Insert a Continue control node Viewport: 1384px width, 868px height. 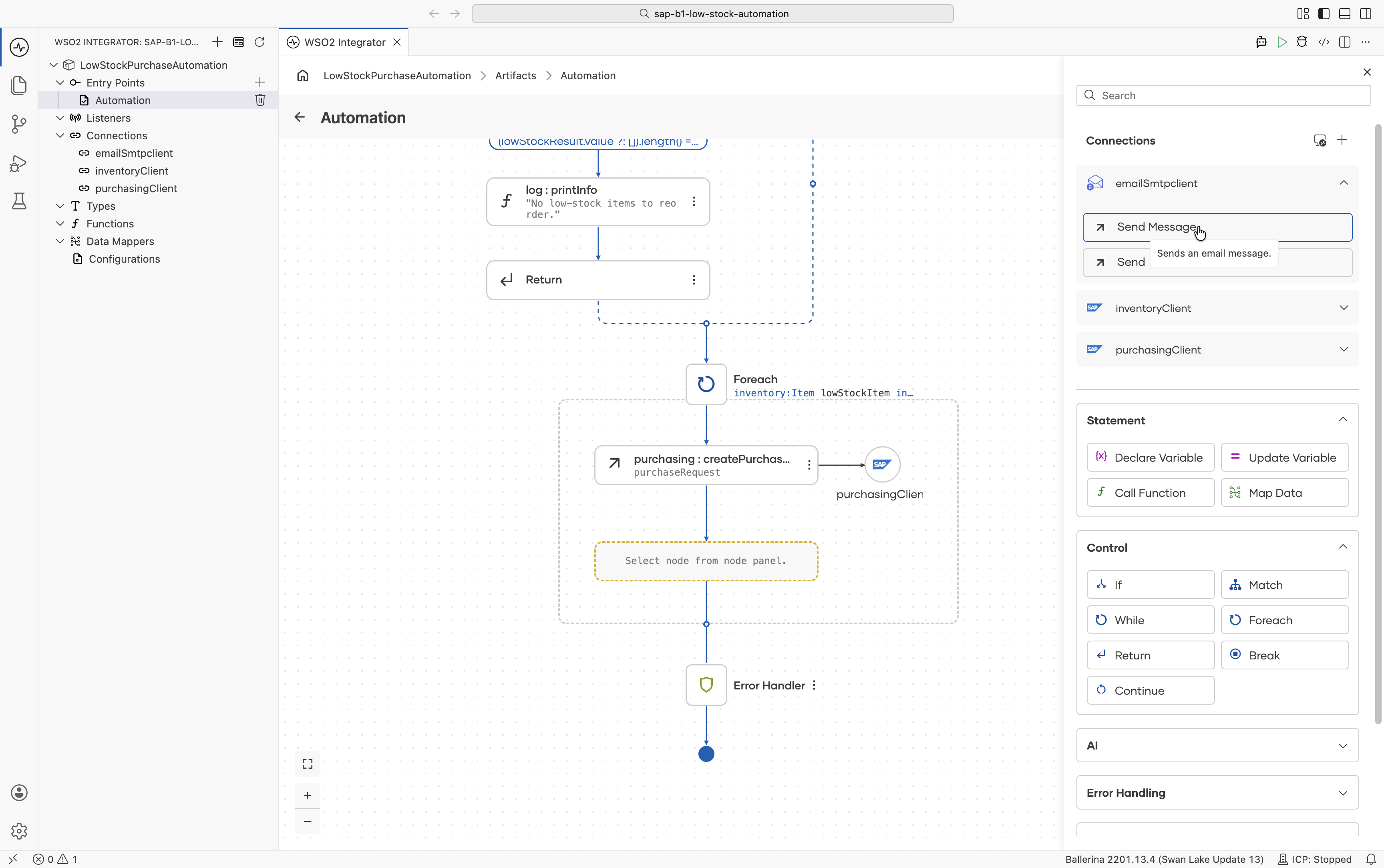[x=1151, y=690]
